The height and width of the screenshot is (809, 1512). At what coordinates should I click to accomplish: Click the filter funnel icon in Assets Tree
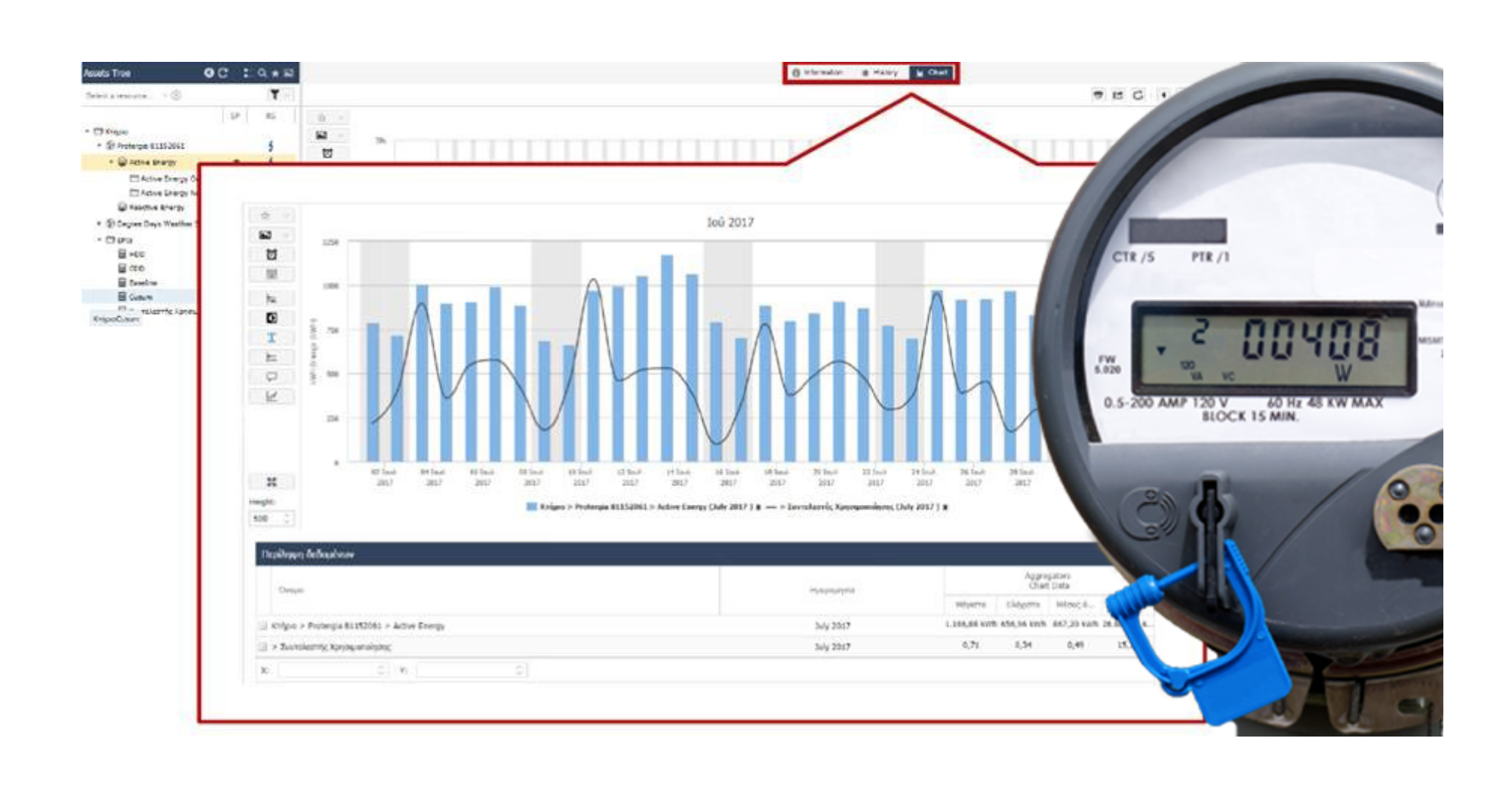(274, 94)
